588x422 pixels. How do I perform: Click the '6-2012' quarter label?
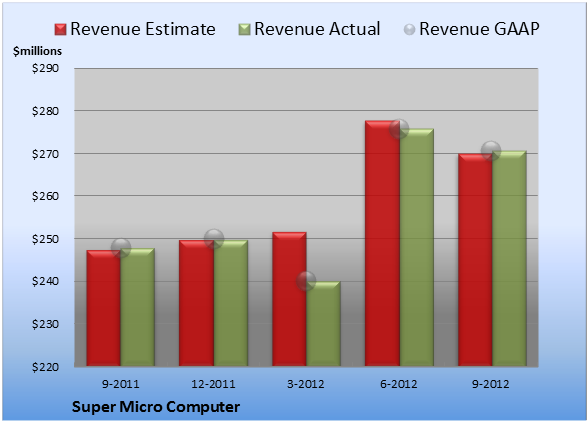pyautogui.click(x=399, y=384)
